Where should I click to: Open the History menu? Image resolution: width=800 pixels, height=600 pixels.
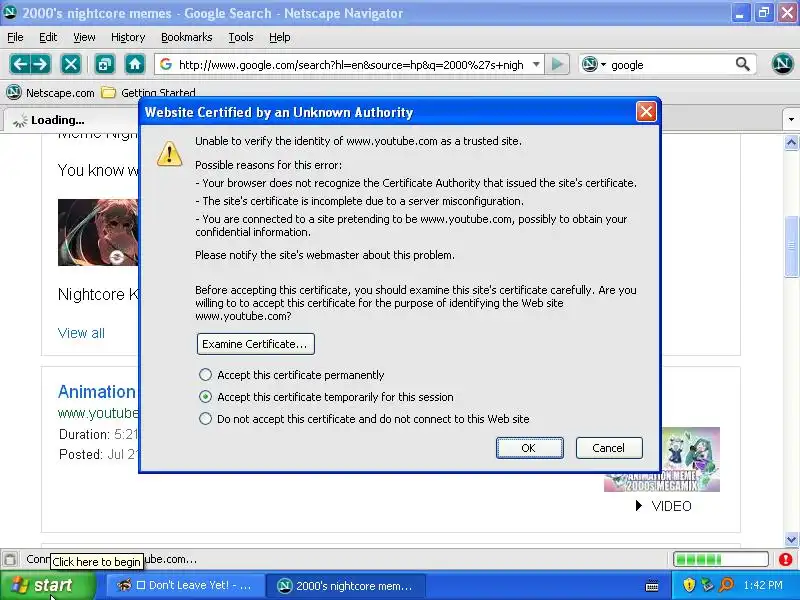point(128,37)
